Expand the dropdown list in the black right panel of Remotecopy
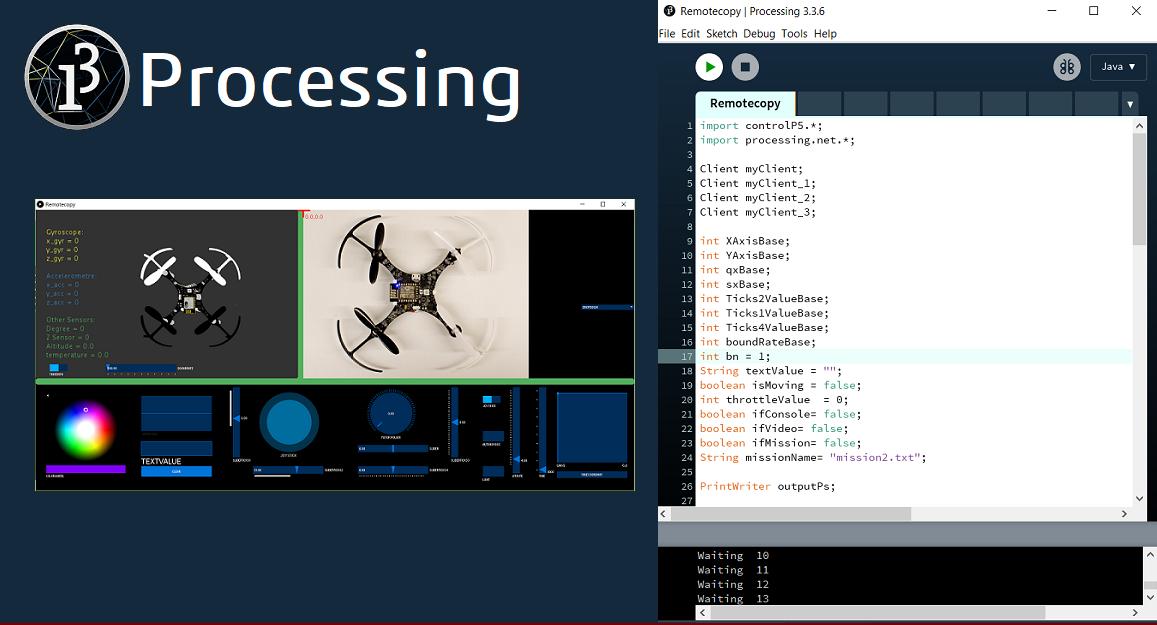The image size is (1157, 625). (x=607, y=307)
